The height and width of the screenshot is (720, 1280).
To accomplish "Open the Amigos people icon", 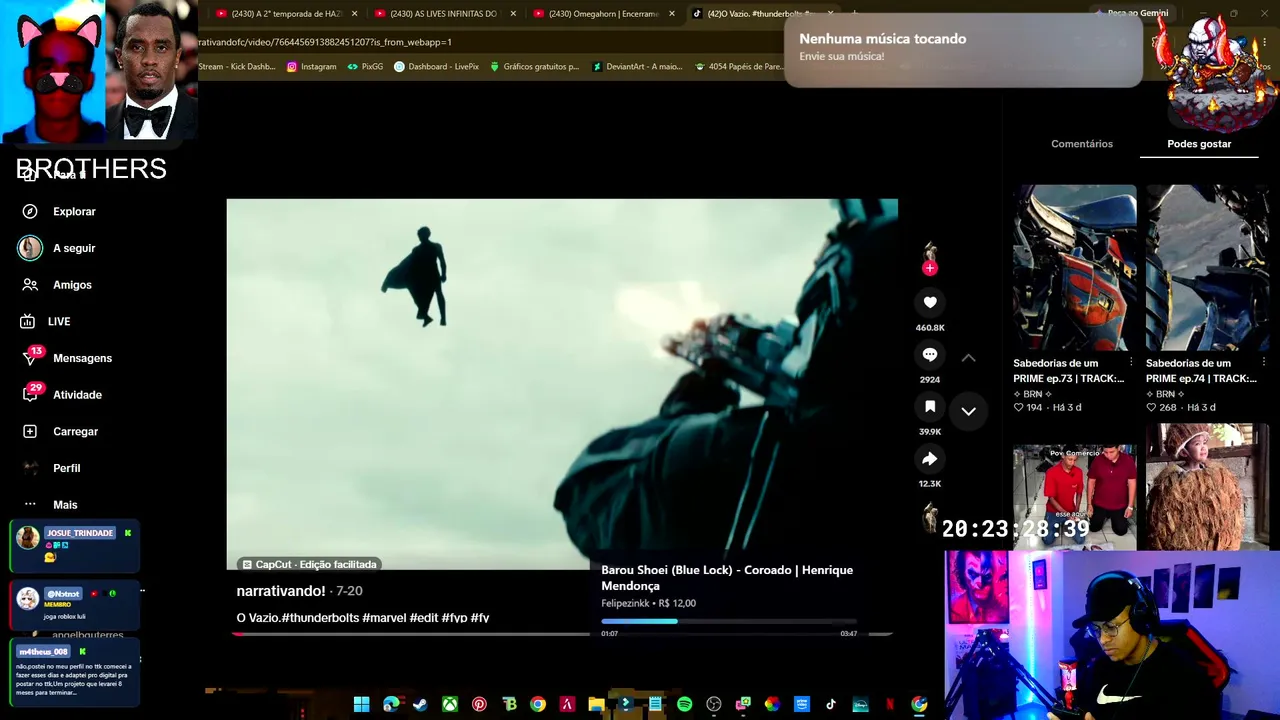I will [30, 285].
